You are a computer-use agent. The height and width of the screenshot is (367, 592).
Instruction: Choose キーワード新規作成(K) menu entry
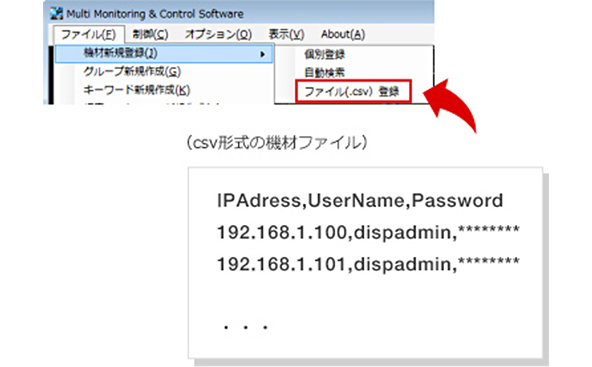[x=137, y=90]
